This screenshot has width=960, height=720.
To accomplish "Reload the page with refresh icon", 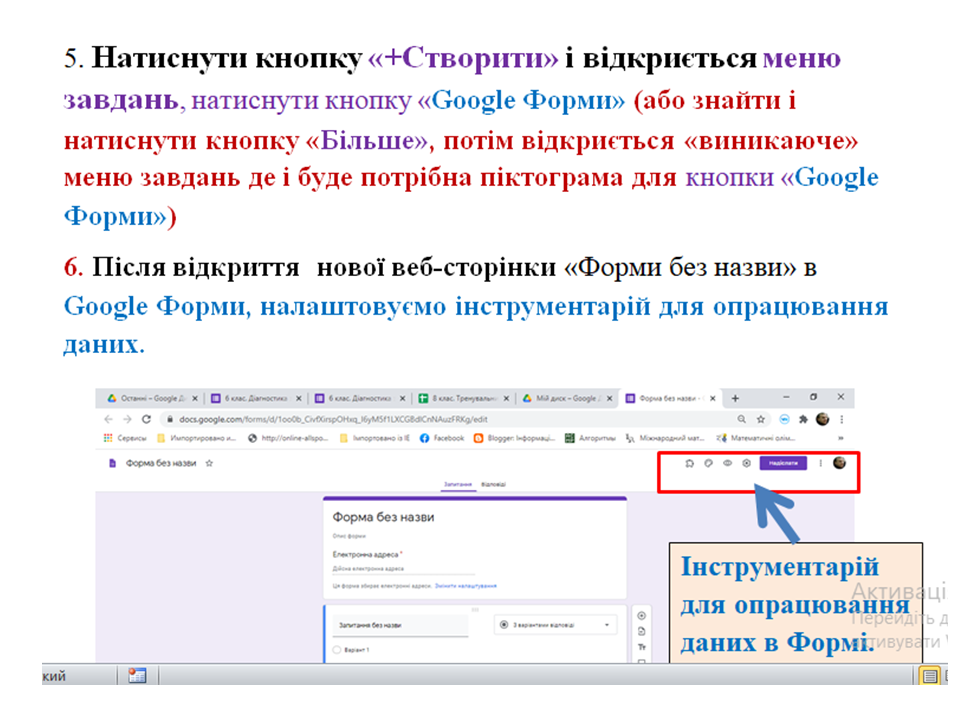I will (146, 419).
